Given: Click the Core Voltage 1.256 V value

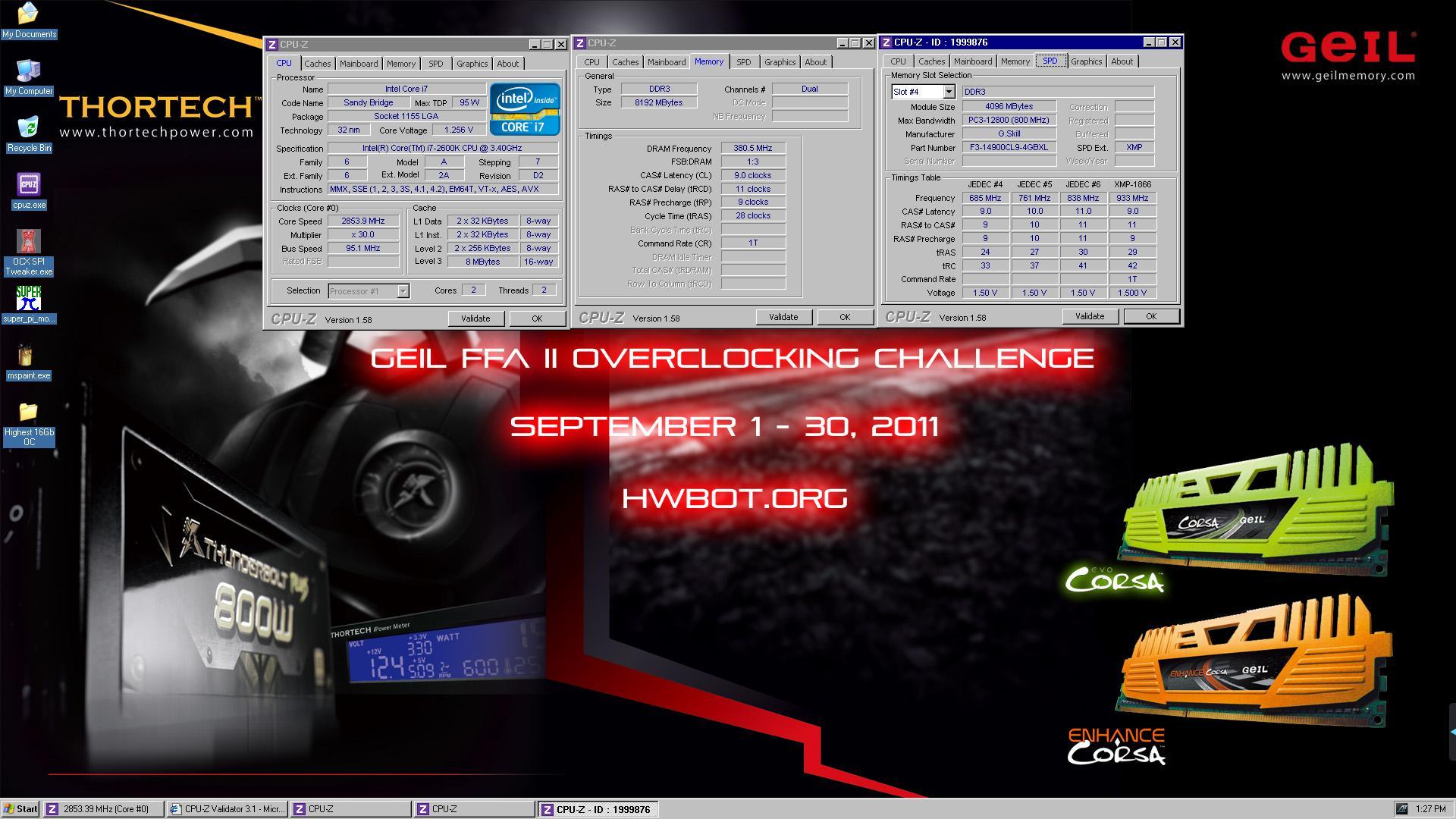Looking at the screenshot, I should (459, 130).
